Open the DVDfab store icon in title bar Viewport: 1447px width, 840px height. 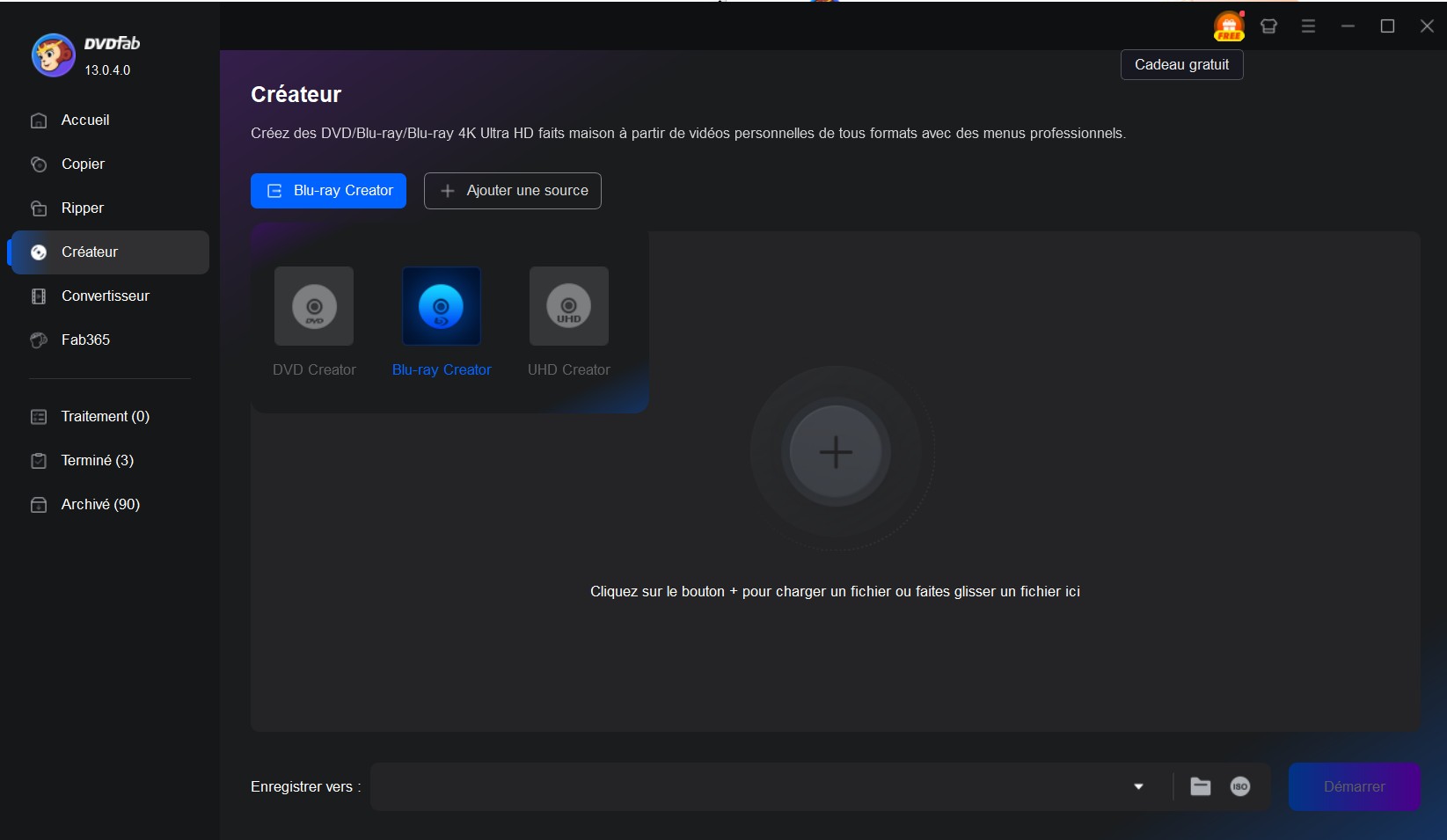(1268, 26)
